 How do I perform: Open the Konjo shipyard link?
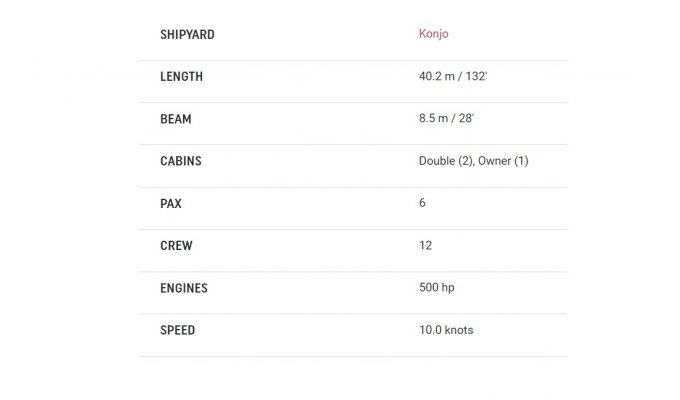433,34
